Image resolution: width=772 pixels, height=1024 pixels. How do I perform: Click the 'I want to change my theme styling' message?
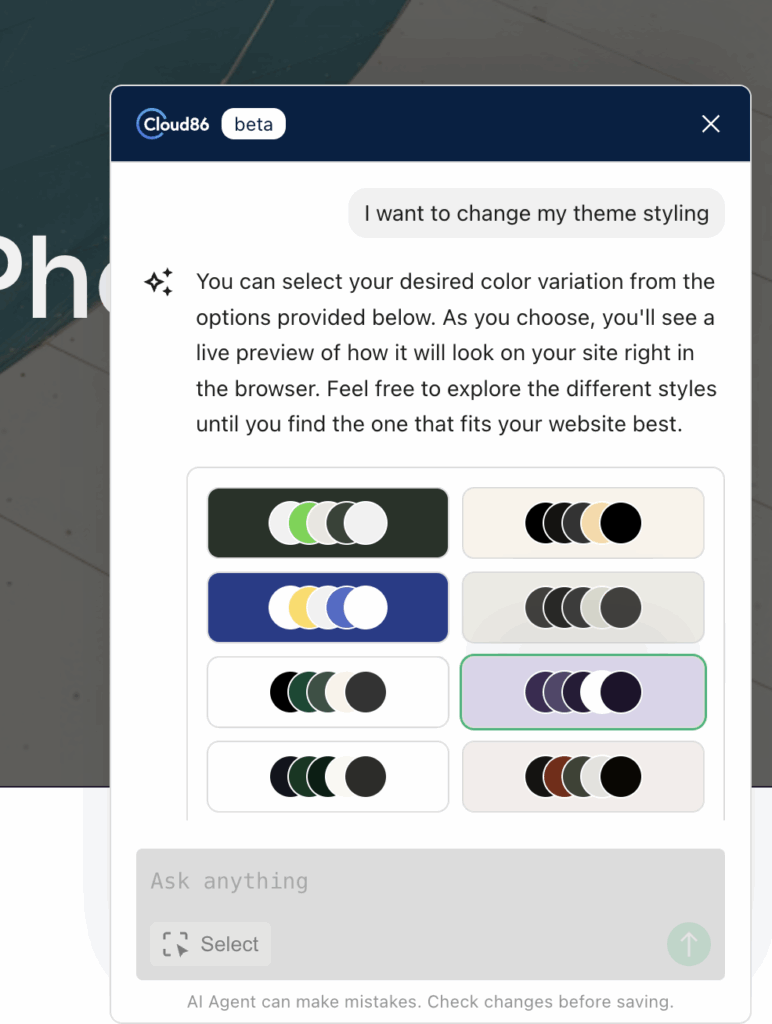coord(536,213)
